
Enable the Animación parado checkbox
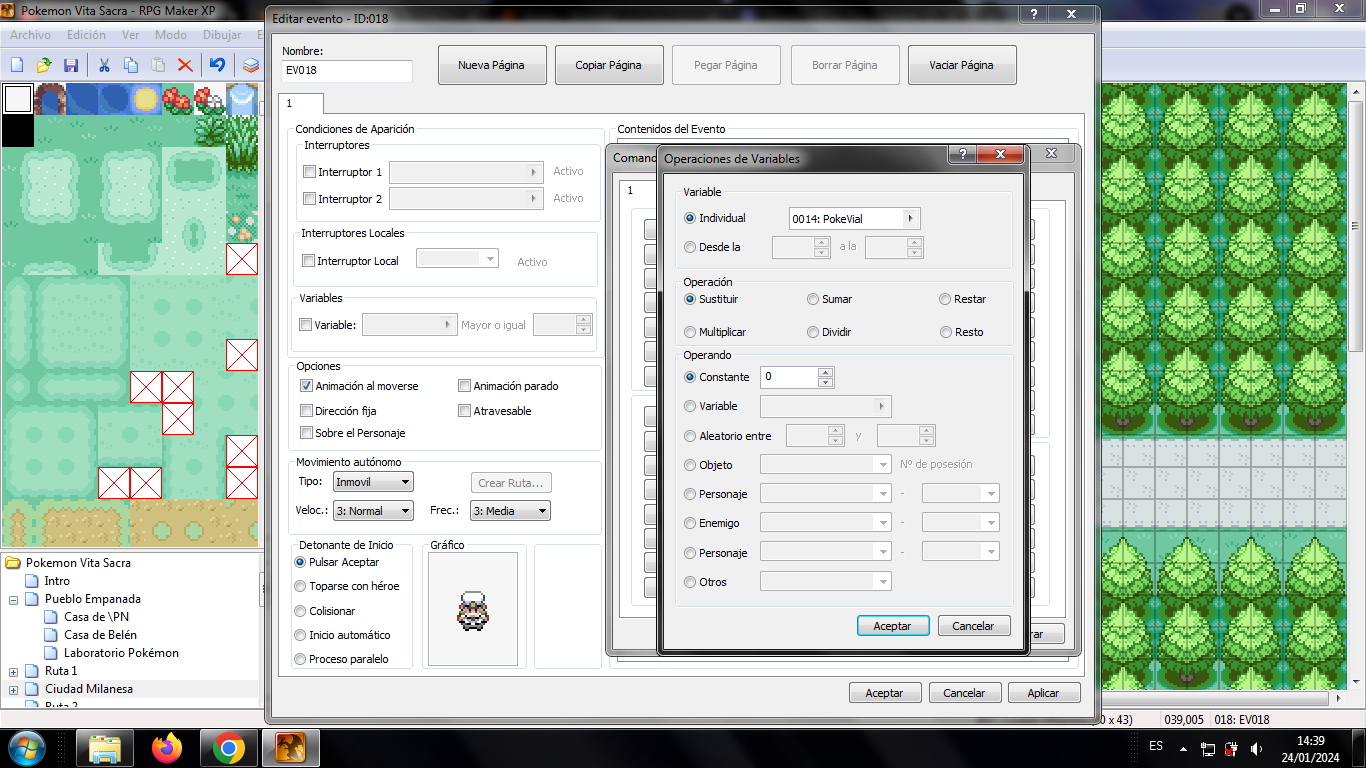[x=464, y=386]
